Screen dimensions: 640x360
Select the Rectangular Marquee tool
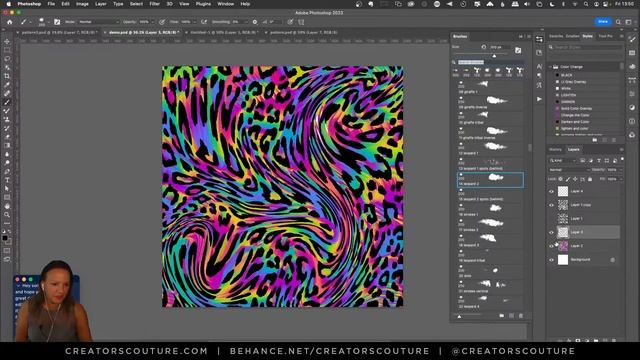point(7,50)
